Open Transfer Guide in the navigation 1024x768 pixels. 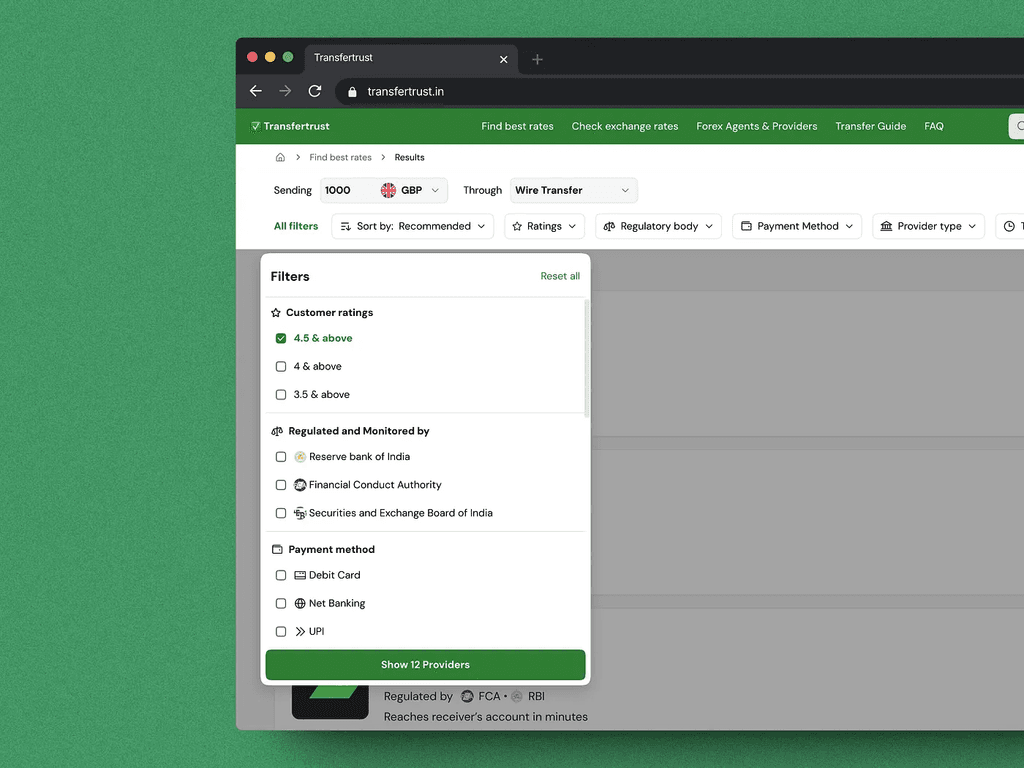tap(871, 126)
